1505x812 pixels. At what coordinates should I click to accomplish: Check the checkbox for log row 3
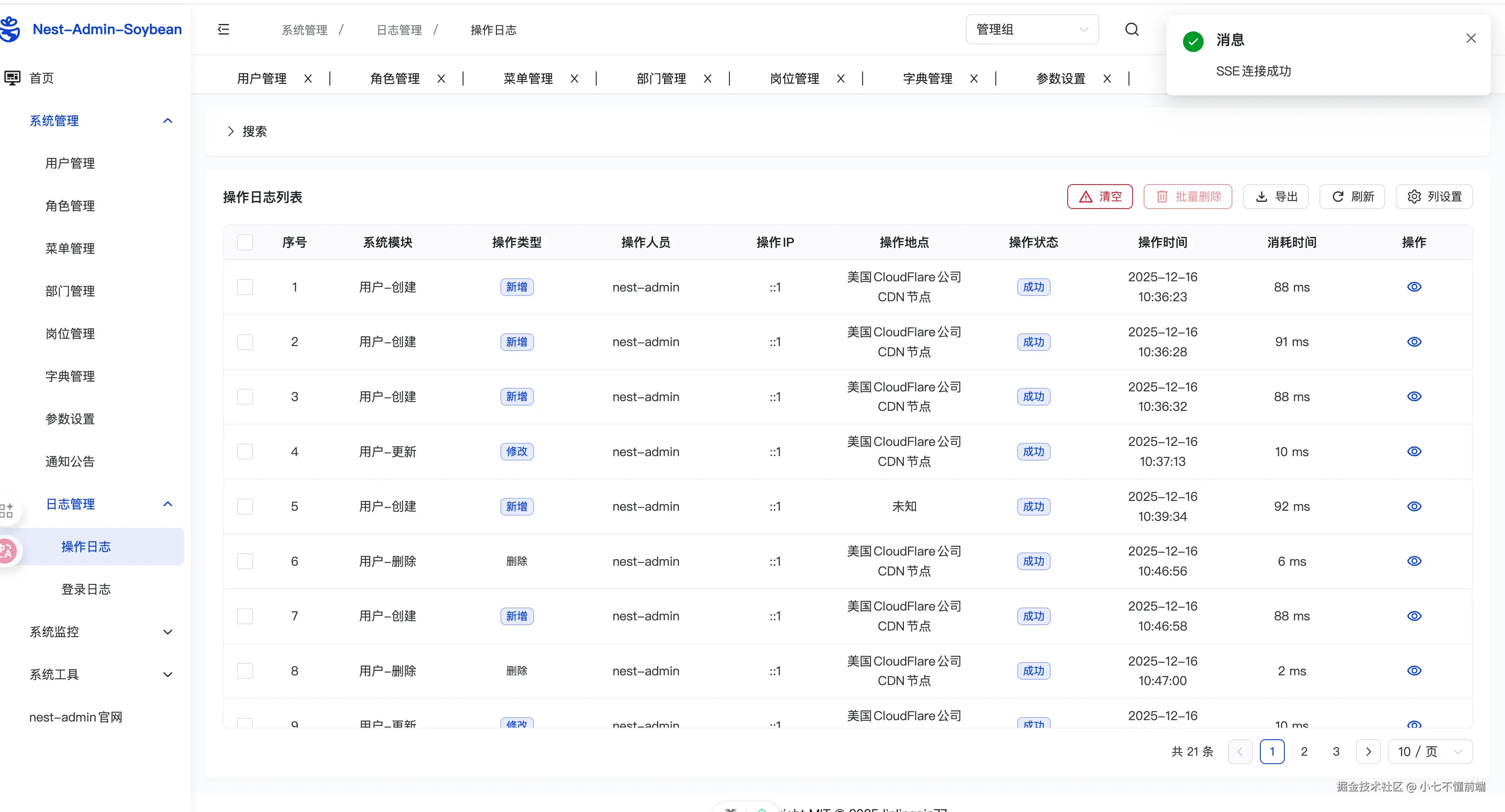[x=245, y=397]
